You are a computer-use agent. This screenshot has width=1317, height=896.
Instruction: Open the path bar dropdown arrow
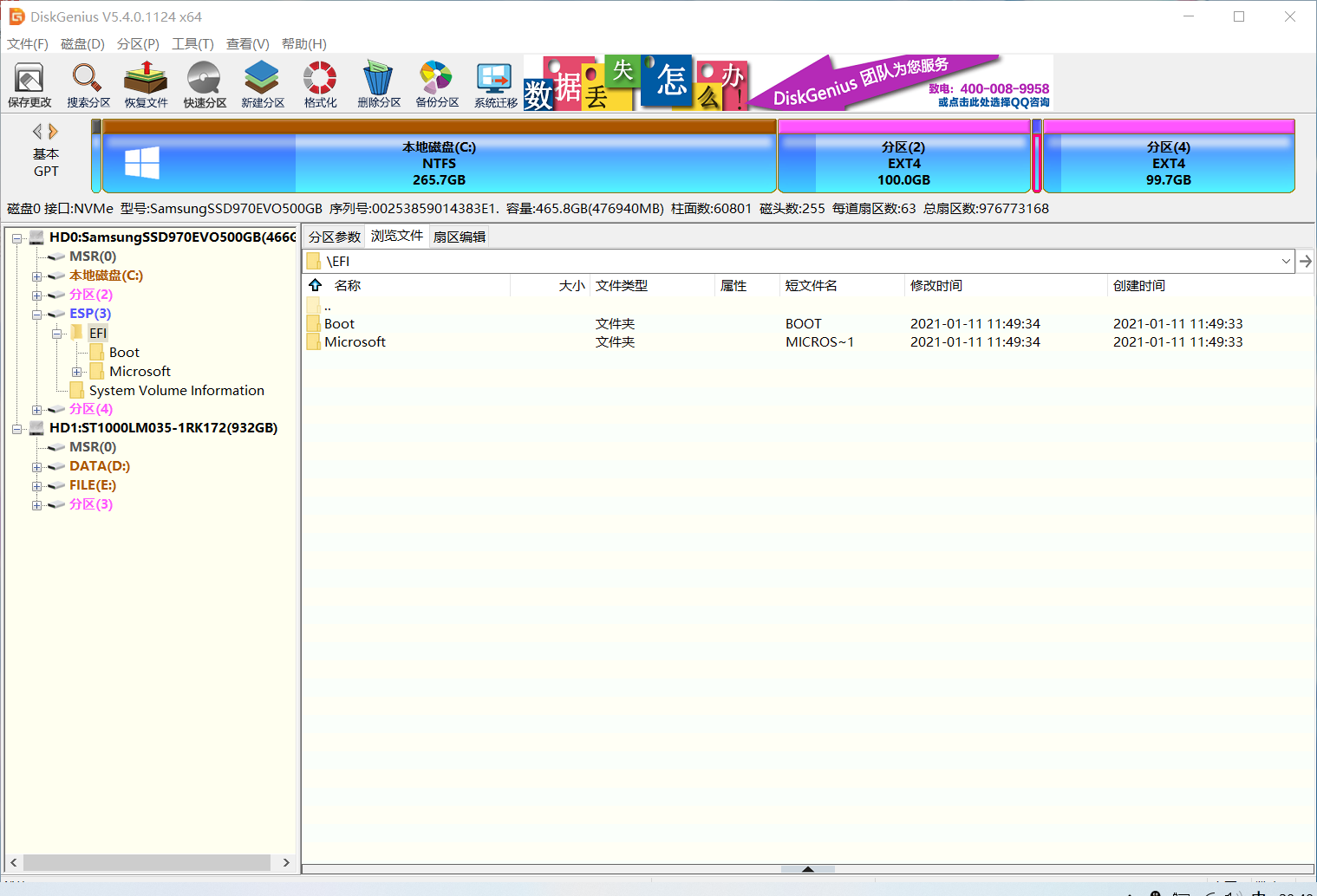pyautogui.click(x=1286, y=262)
